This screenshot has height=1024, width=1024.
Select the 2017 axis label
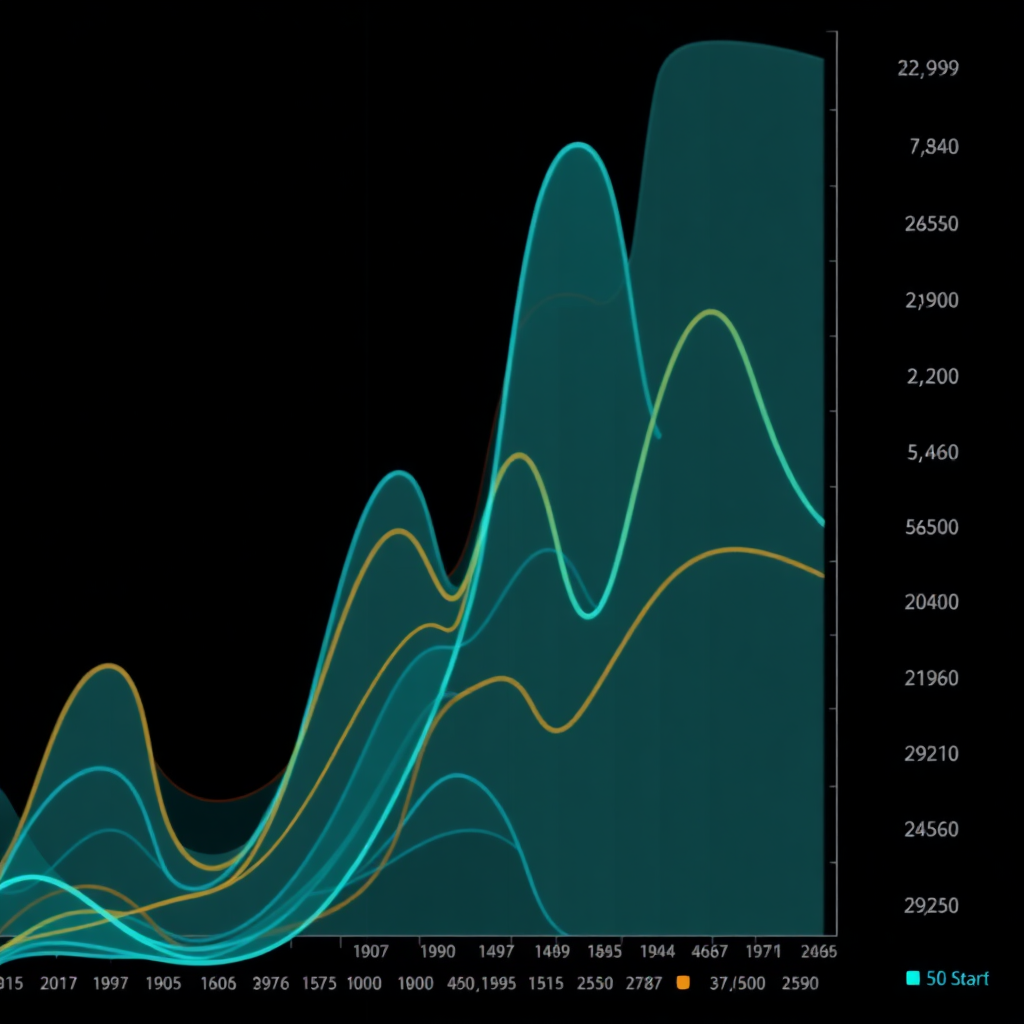[59, 984]
